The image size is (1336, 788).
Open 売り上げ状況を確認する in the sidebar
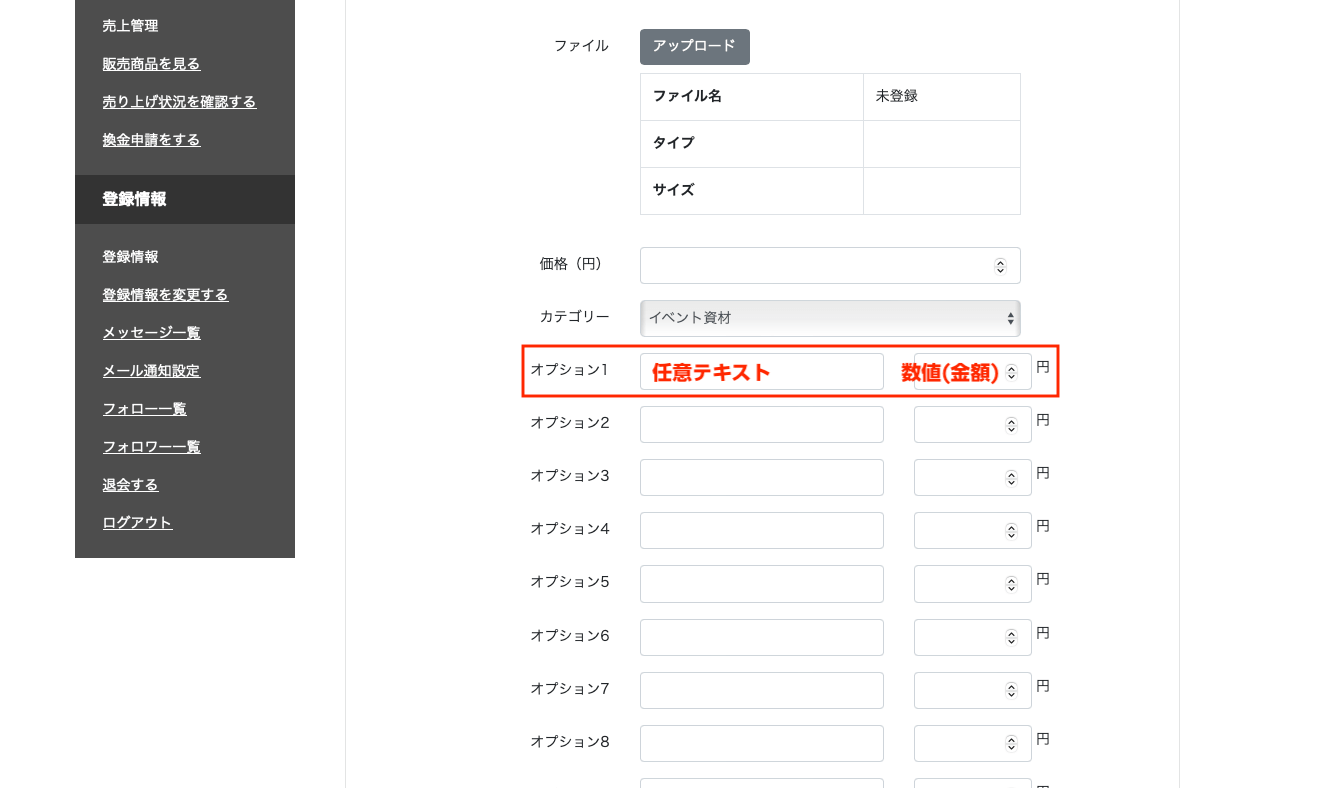[179, 102]
